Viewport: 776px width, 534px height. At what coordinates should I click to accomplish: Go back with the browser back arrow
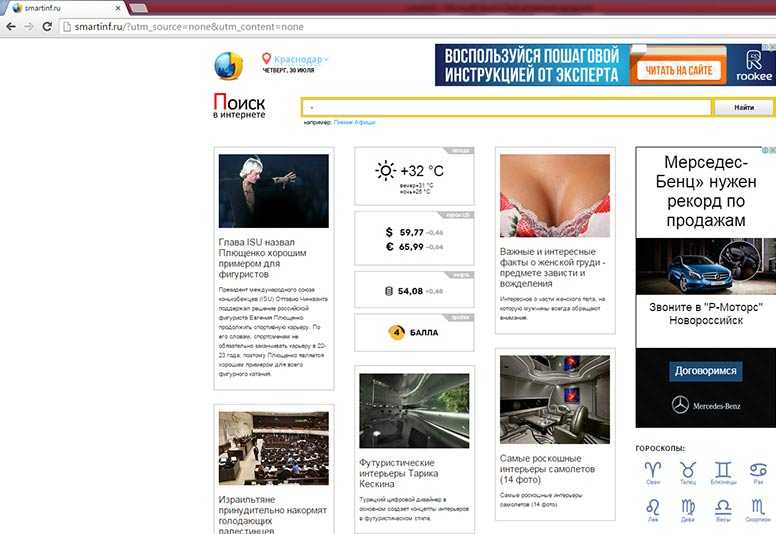(11, 27)
